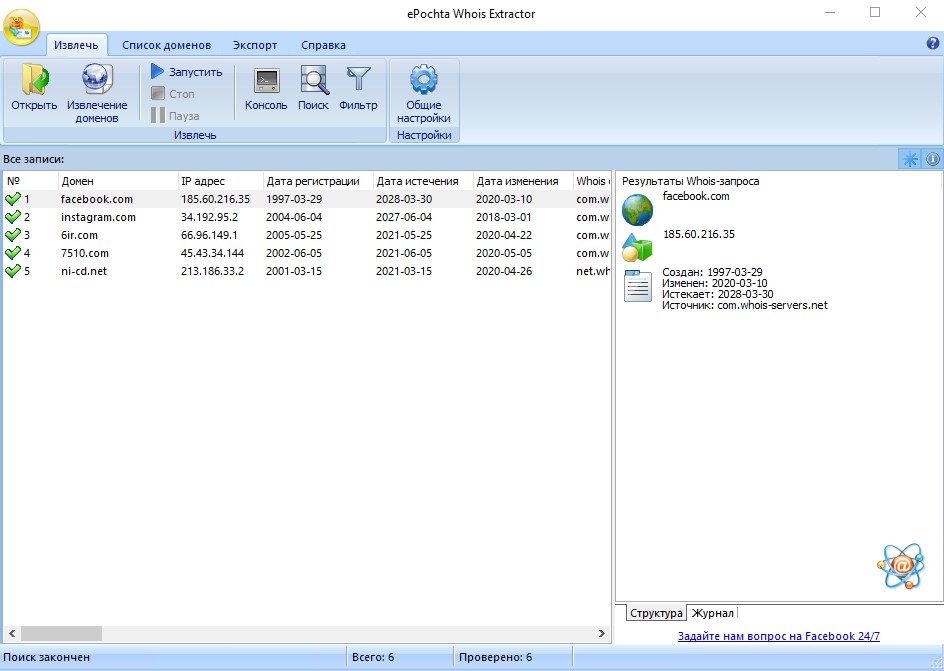
Task: Click modification date 2020-04-22 cell
Action: tap(504, 235)
